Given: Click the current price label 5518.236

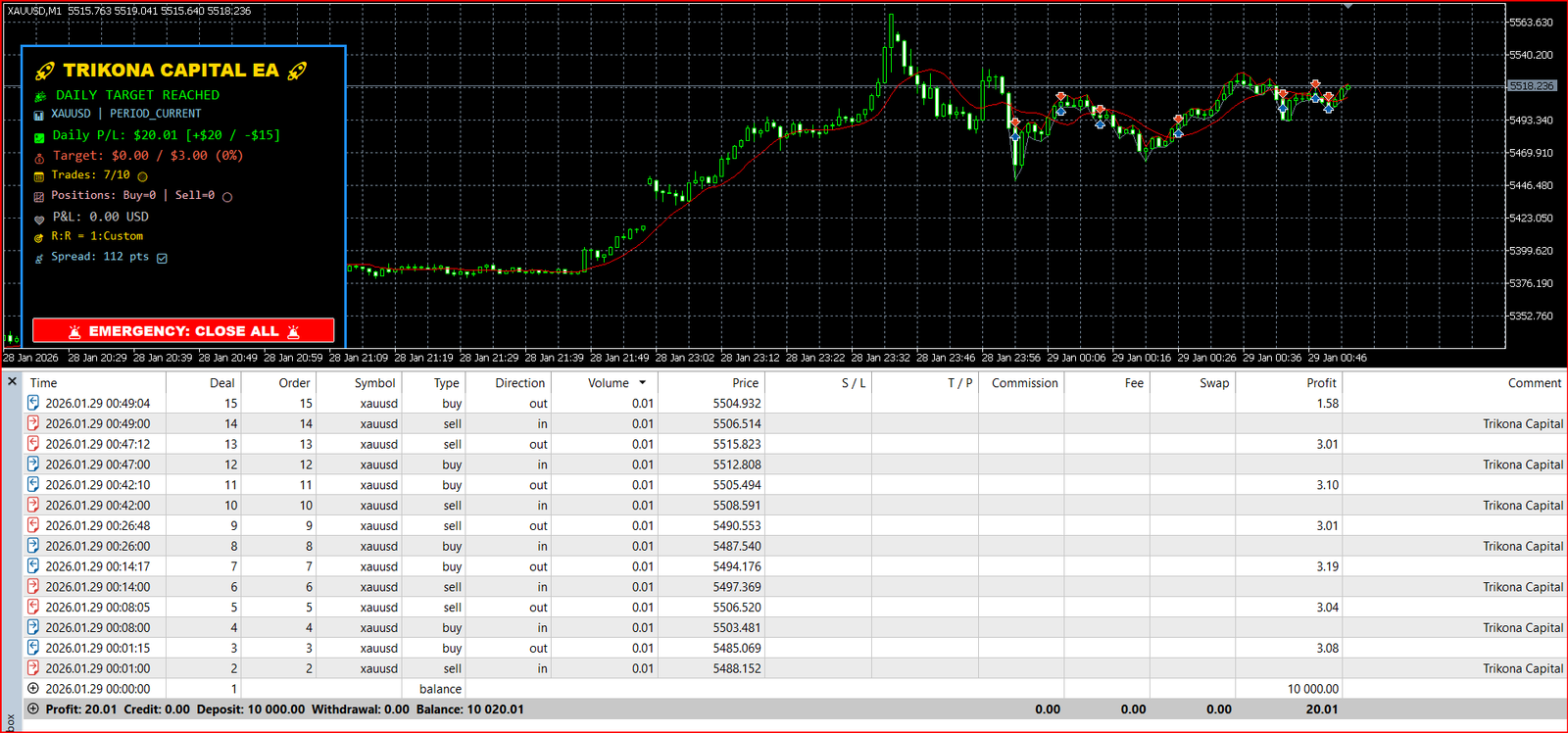Looking at the screenshot, I should coord(1532,86).
